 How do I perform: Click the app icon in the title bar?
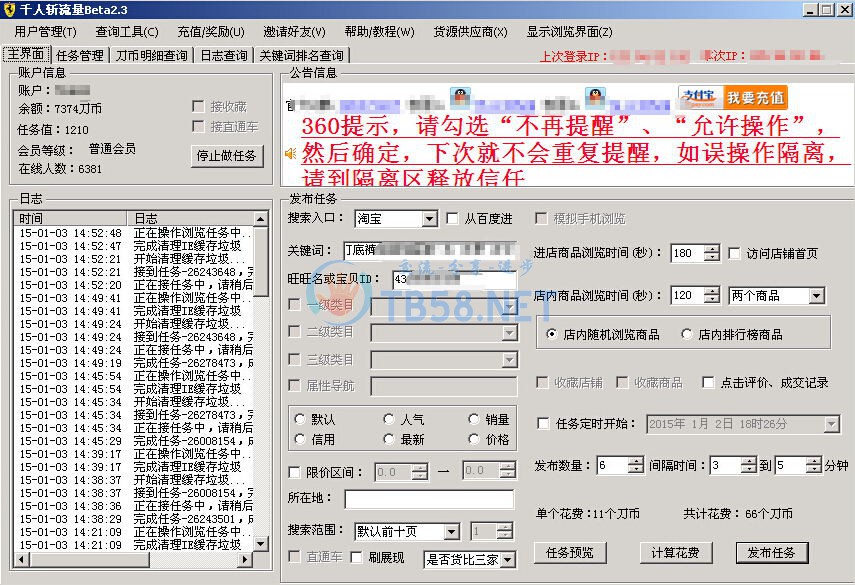(9, 9)
